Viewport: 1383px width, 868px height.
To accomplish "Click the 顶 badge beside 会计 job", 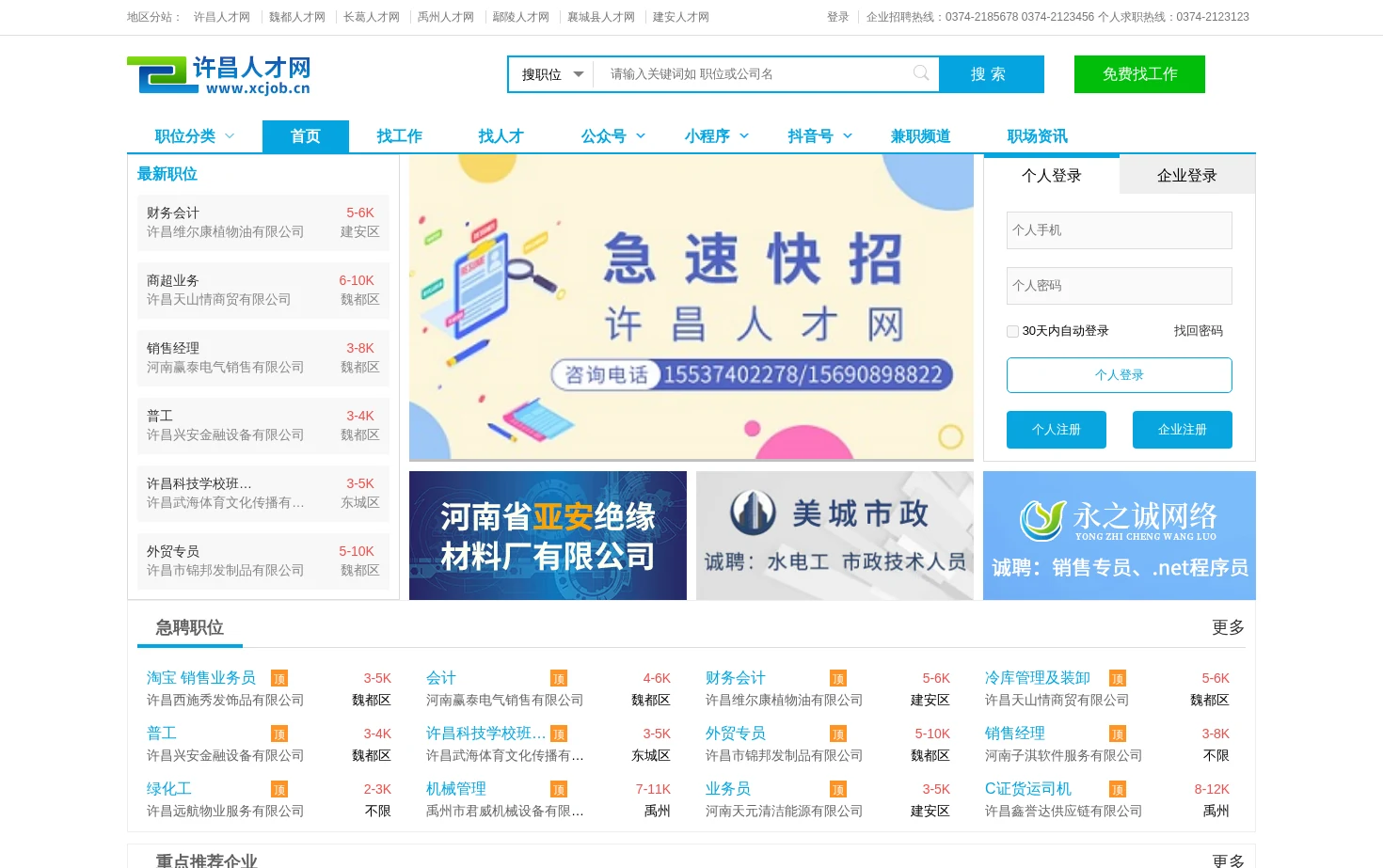I will pos(559,679).
